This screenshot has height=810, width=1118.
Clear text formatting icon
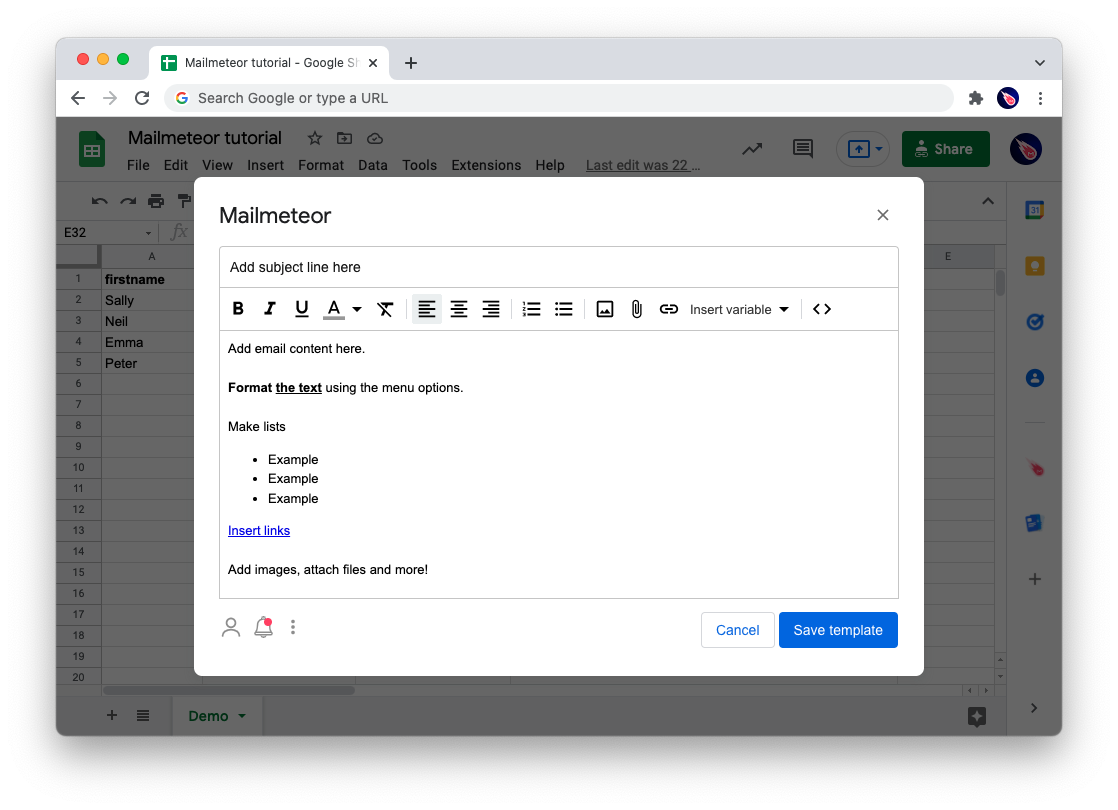[x=385, y=309]
